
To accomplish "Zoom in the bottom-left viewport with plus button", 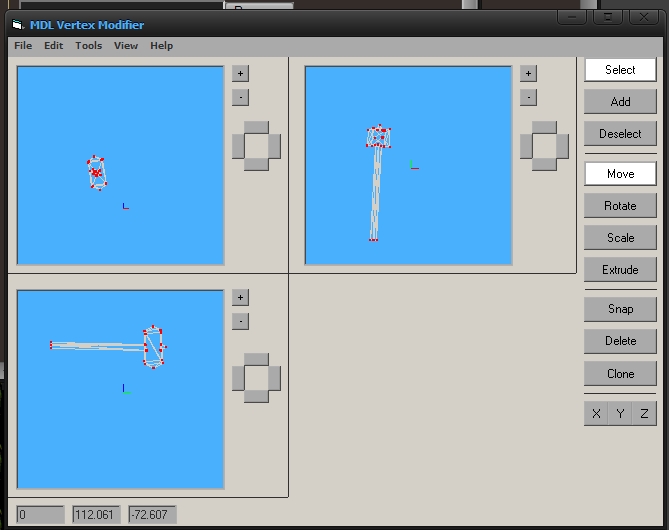I will pyautogui.click(x=240, y=297).
